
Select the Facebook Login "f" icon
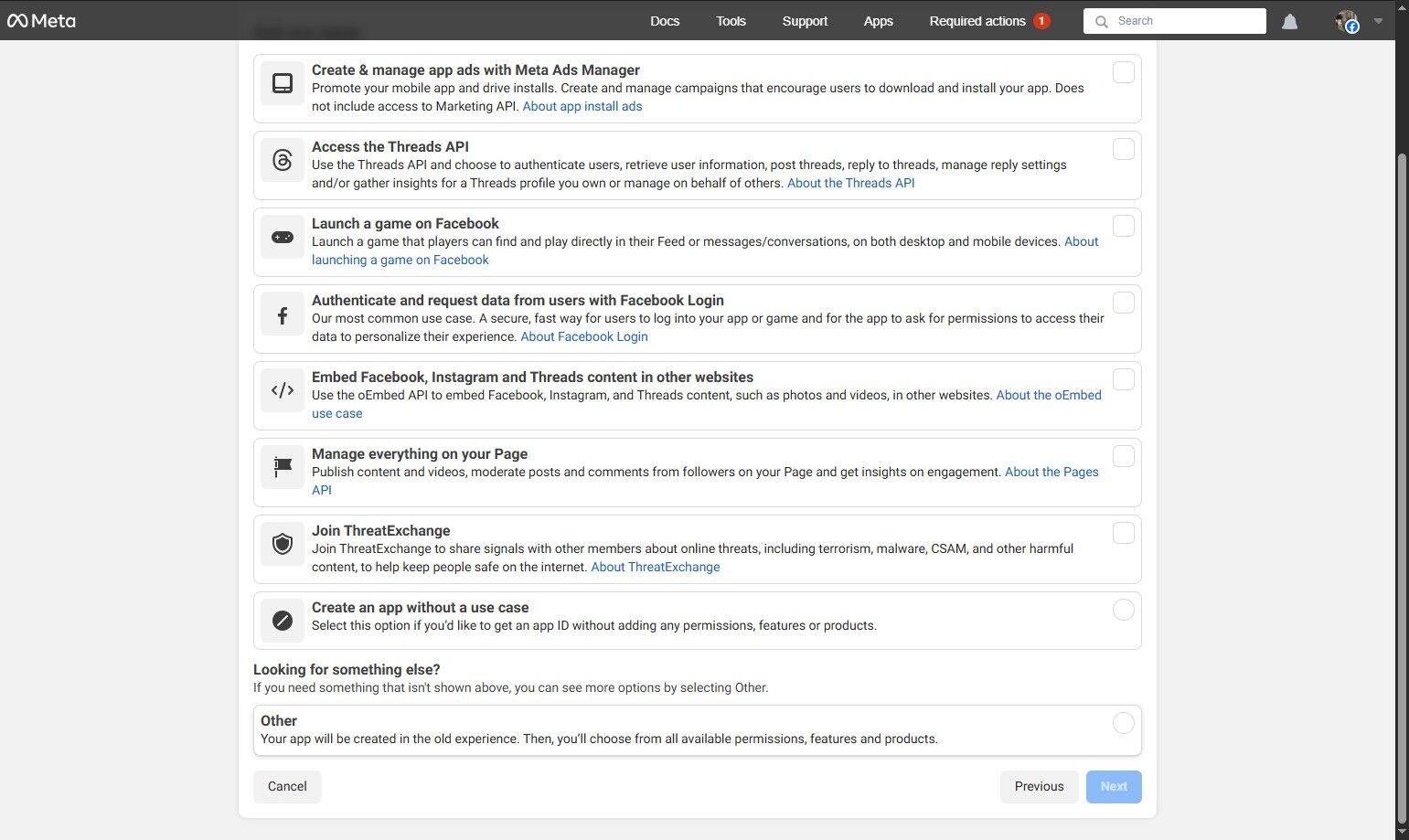282,314
